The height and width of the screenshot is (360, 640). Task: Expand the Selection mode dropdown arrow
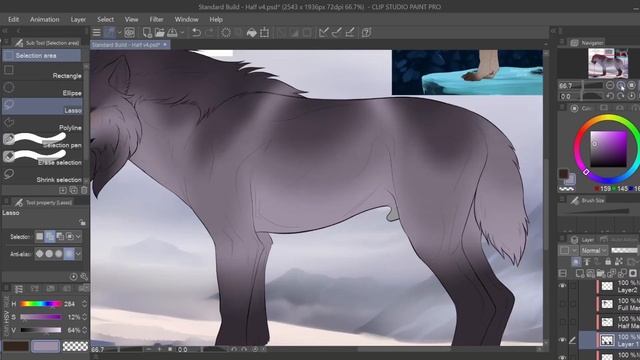pos(78,236)
